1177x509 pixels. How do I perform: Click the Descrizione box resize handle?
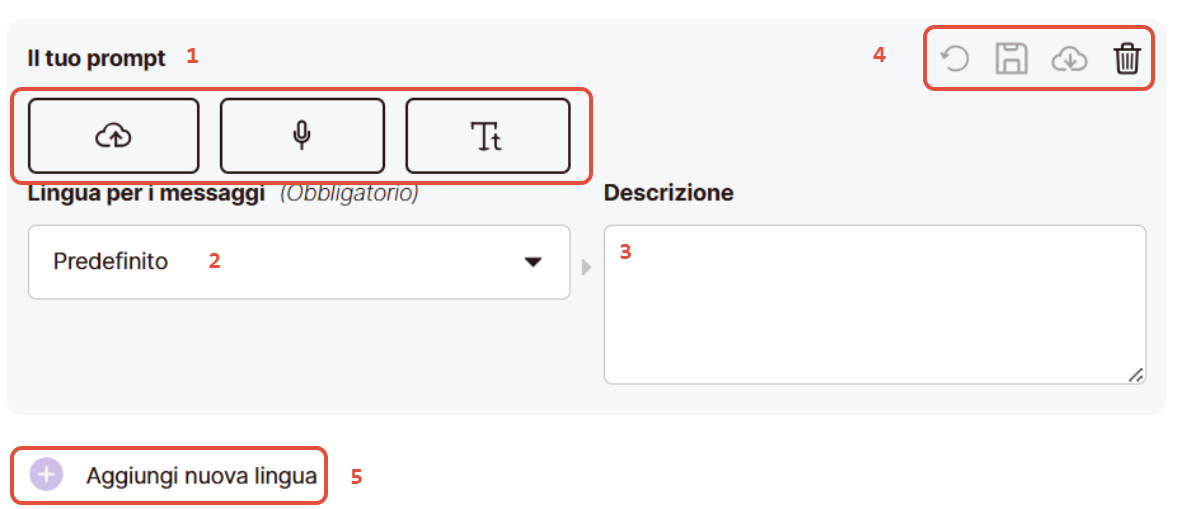click(x=1135, y=374)
